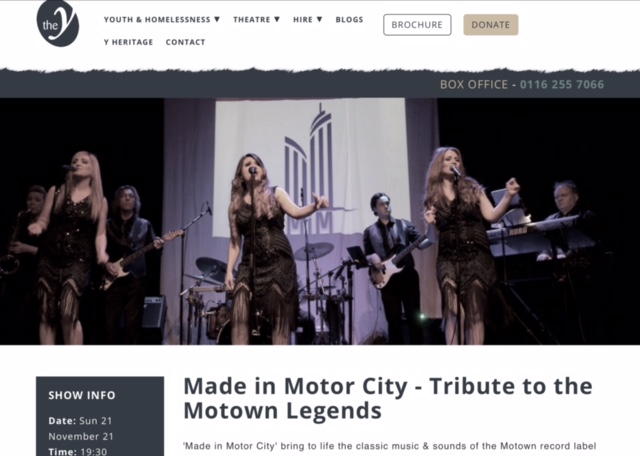640x456 pixels.
Task: Click the show date Sun 21 November
Action: [81, 428]
